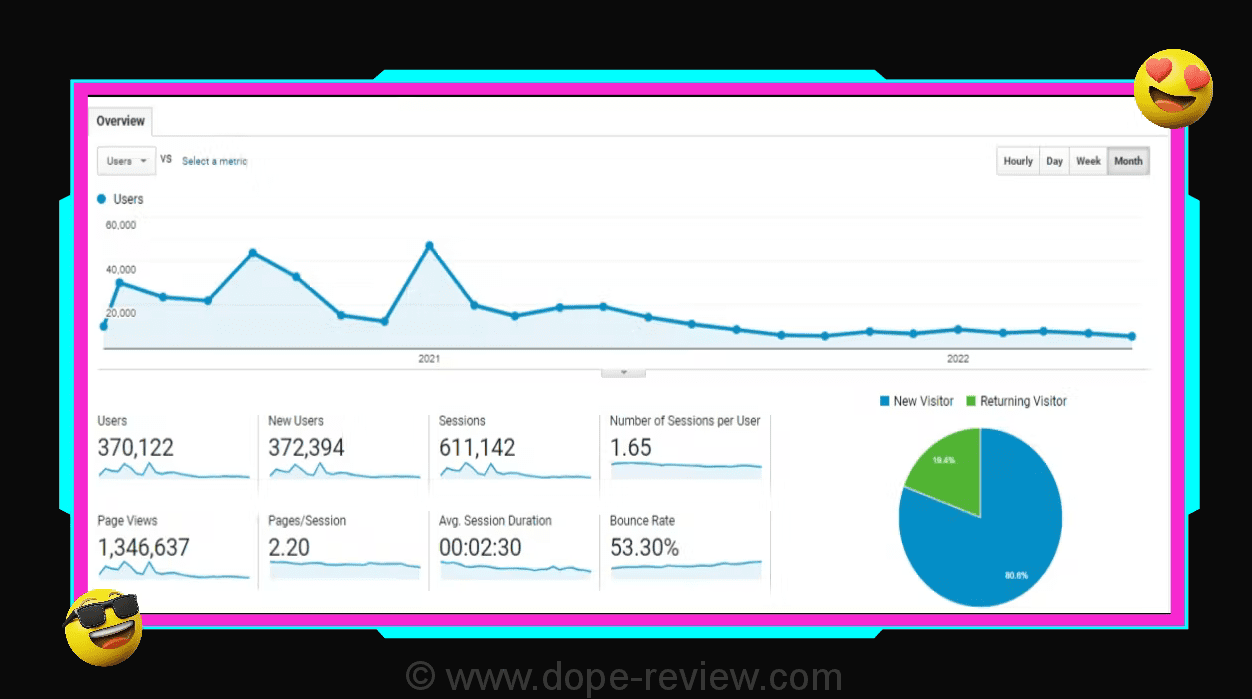
Task: Switch chart granularity to Week
Action: click(x=1088, y=161)
